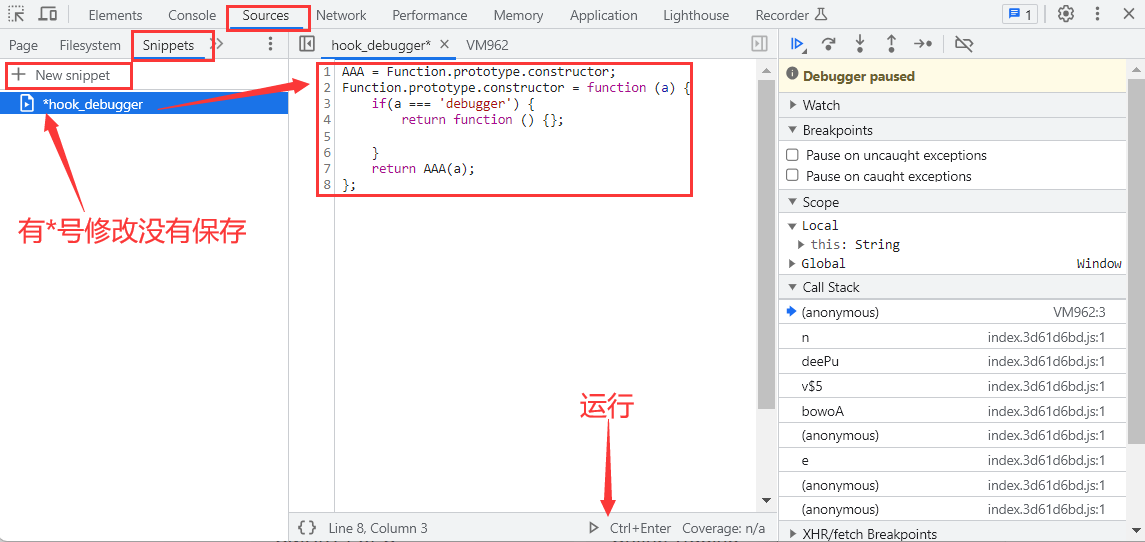Viewport: 1145px width, 542px height.
Task: Resume script execution in debugger
Action: (797, 44)
